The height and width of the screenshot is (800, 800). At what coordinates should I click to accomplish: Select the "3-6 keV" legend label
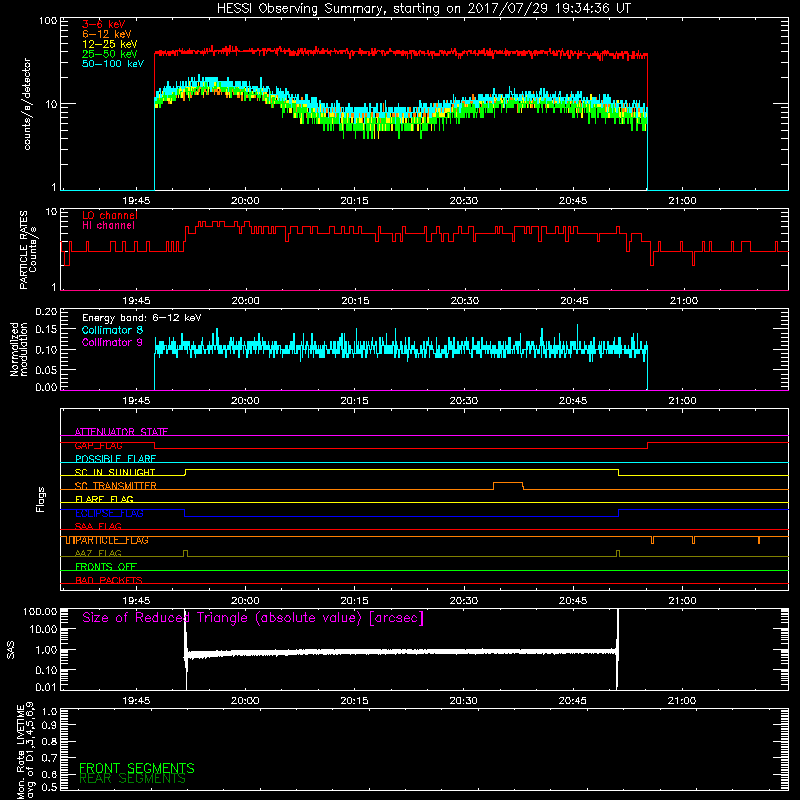[x=104, y=24]
